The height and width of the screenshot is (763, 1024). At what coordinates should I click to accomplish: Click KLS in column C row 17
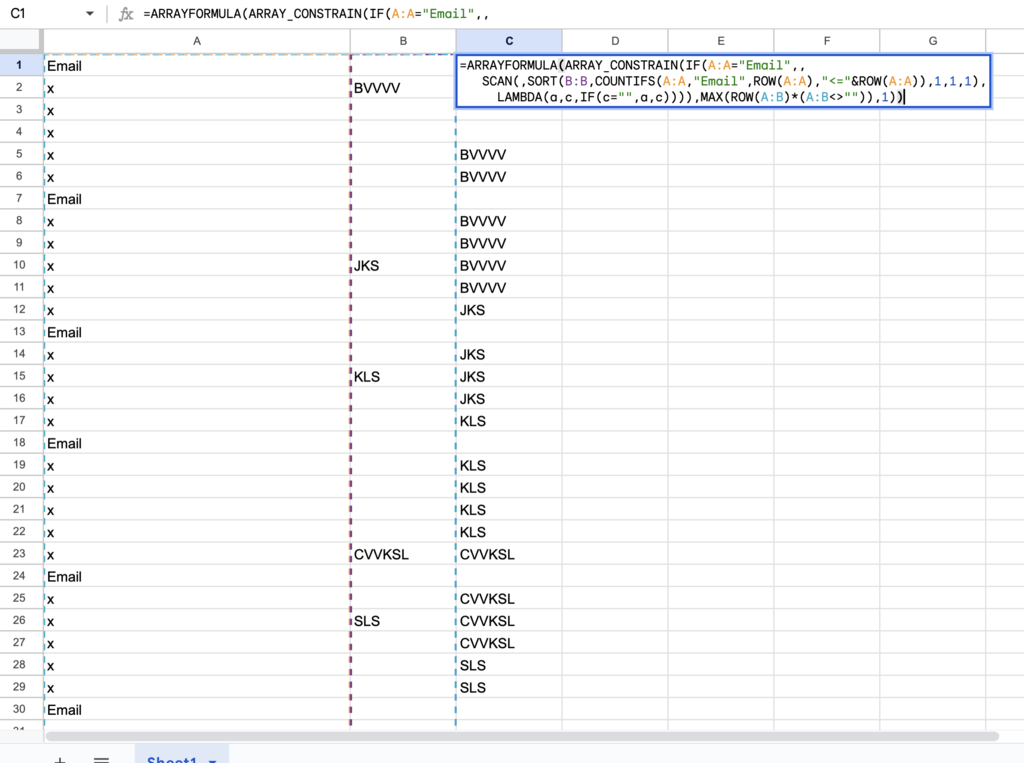tap(509, 421)
